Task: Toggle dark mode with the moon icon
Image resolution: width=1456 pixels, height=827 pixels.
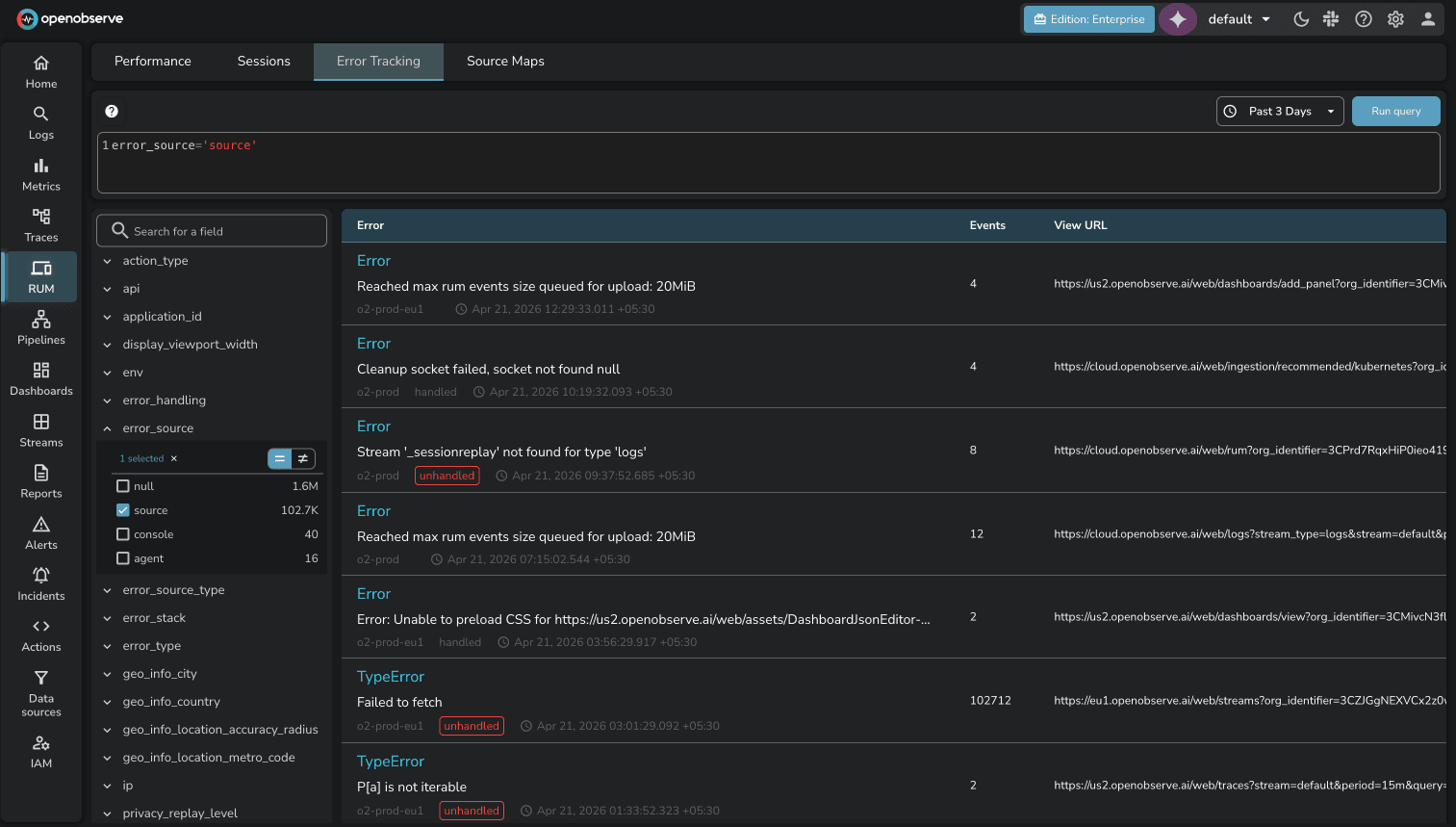Action: tap(1301, 18)
